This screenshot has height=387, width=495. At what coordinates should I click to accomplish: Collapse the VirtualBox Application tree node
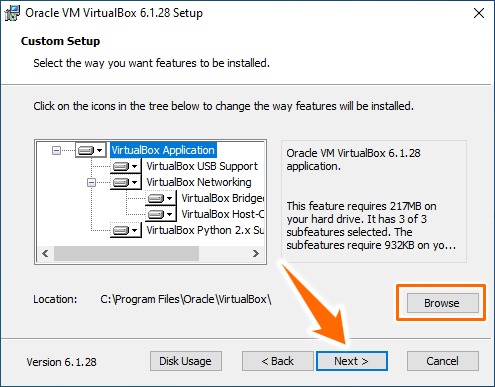point(56,151)
